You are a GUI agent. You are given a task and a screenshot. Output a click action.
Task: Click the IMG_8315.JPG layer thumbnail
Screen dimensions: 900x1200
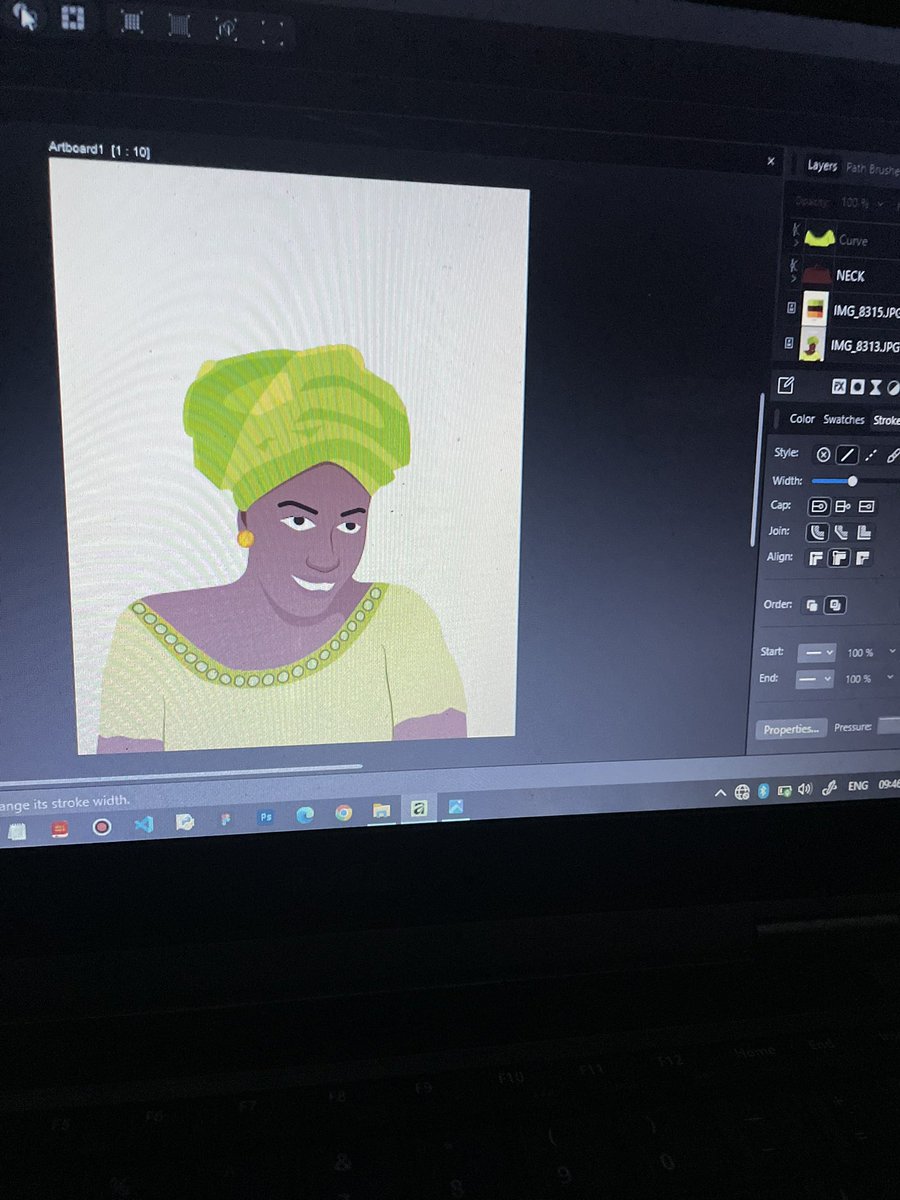coord(815,310)
